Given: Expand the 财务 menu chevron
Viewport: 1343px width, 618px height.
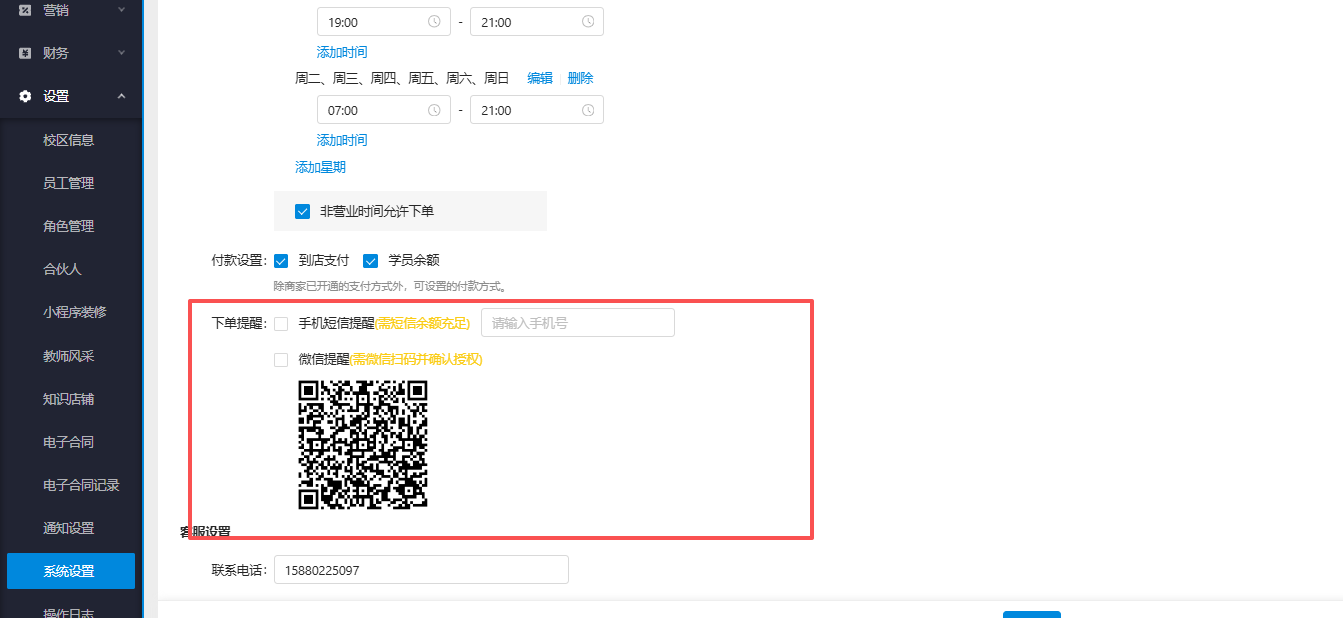Looking at the screenshot, I should tap(121, 53).
